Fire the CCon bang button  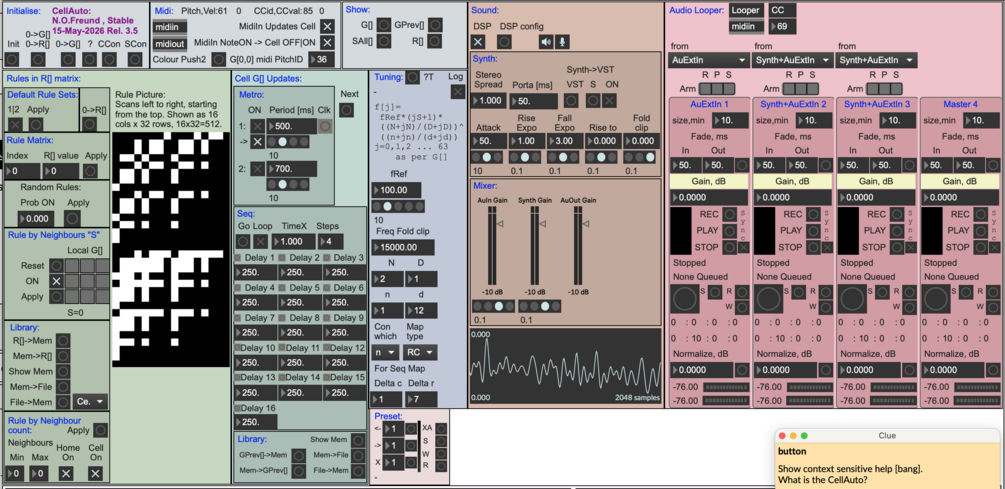tap(111, 59)
